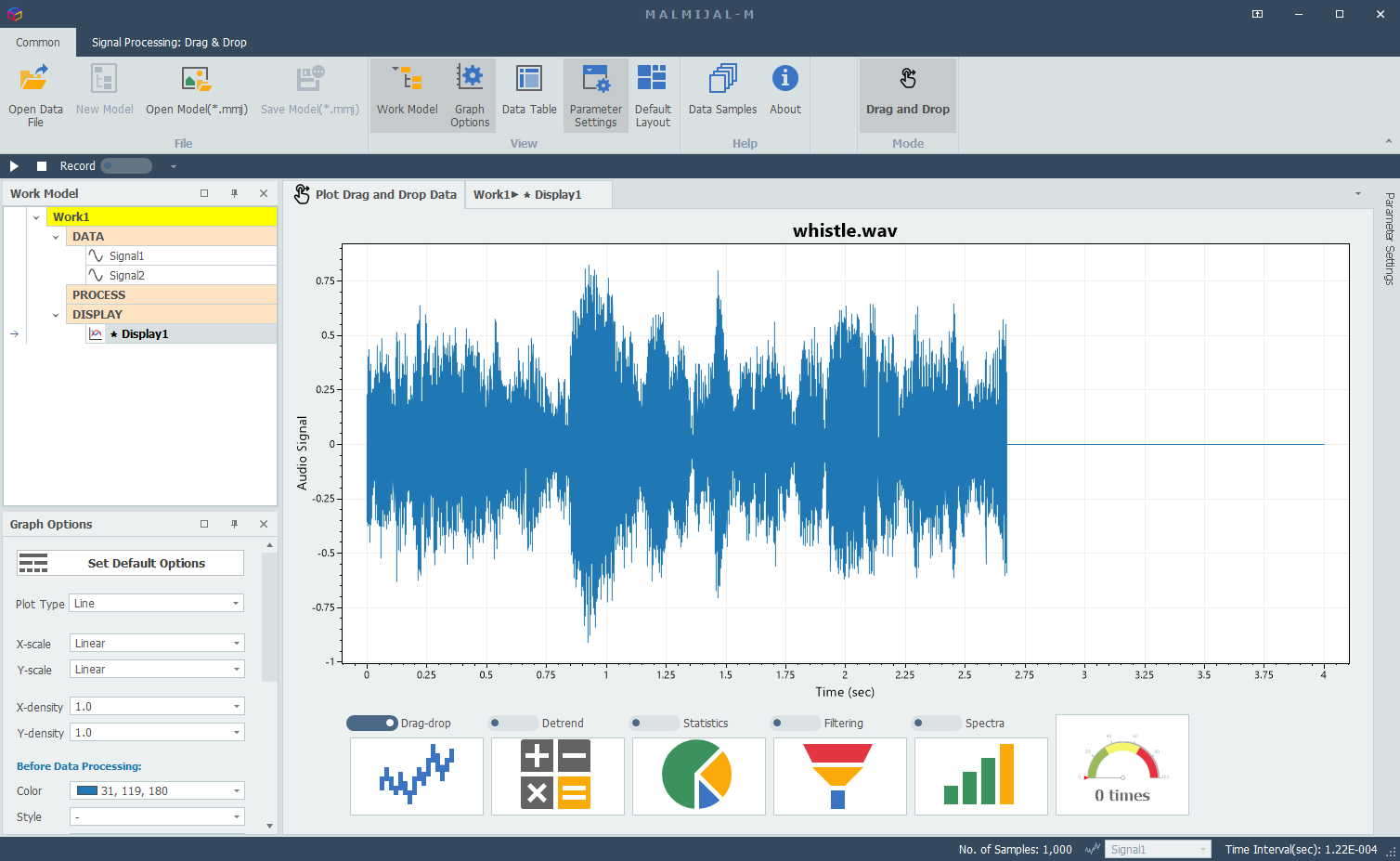1400x861 pixels.
Task: Select Plot Drag and Drop Data tab
Action: (375, 194)
